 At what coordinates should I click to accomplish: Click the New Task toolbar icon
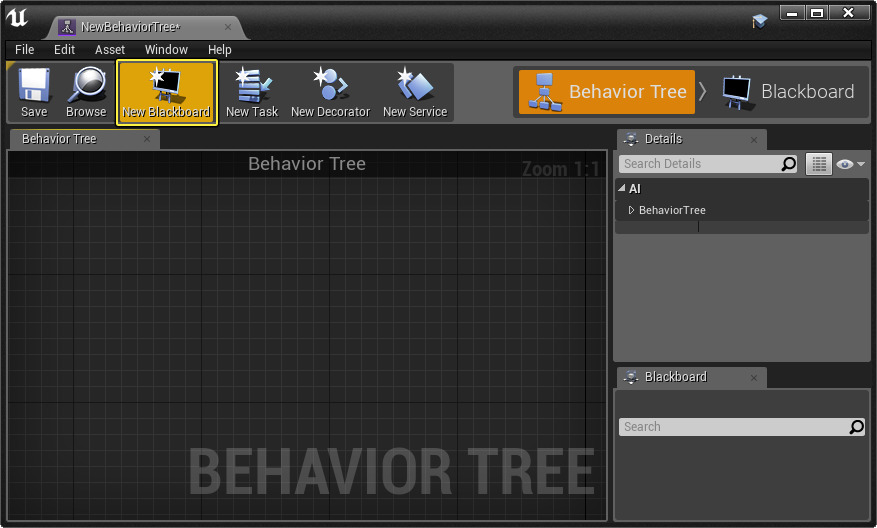pos(251,92)
